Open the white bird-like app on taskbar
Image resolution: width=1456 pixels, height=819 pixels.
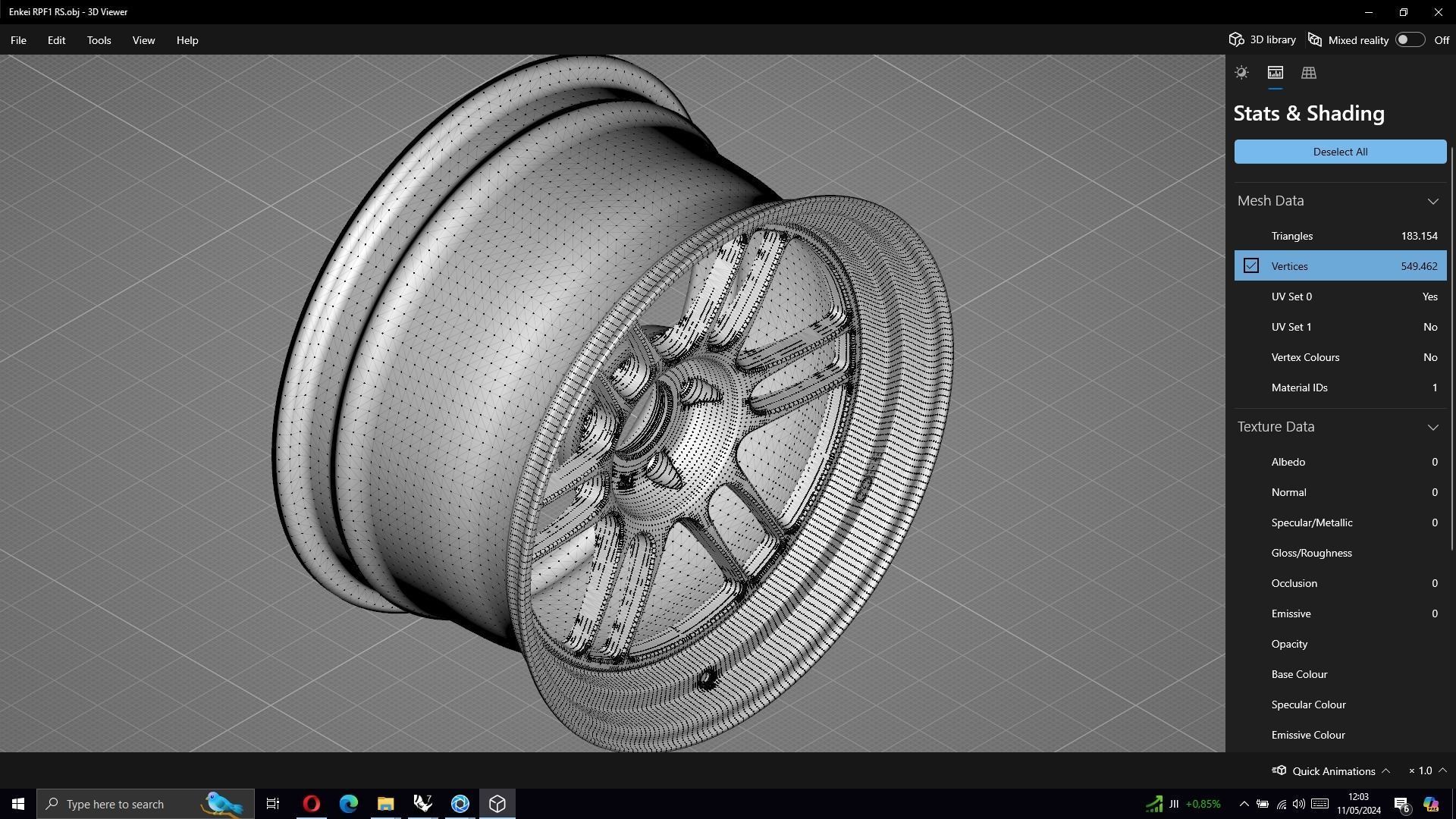pos(422,804)
